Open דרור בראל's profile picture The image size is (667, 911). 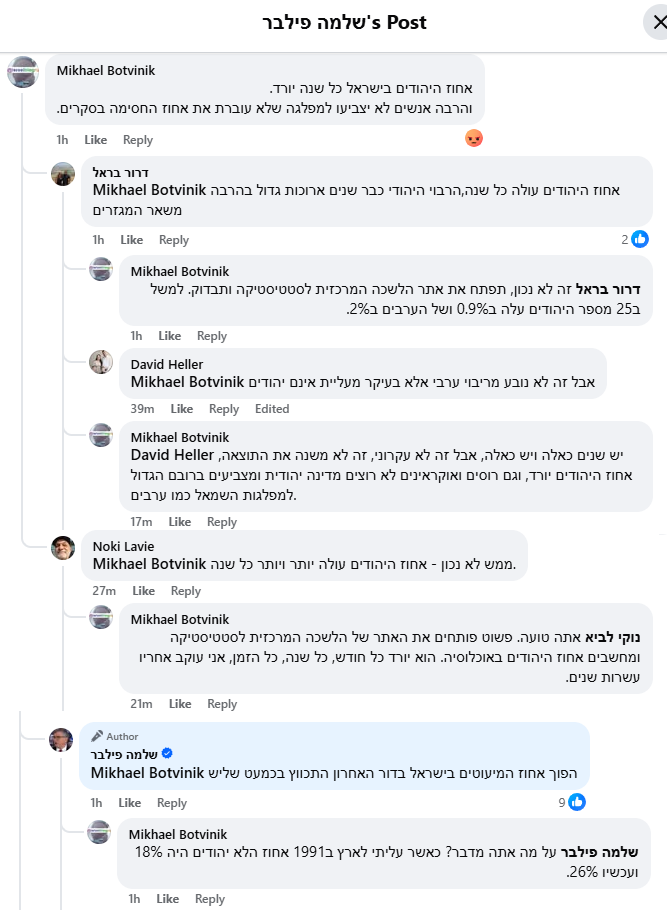point(63,174)
